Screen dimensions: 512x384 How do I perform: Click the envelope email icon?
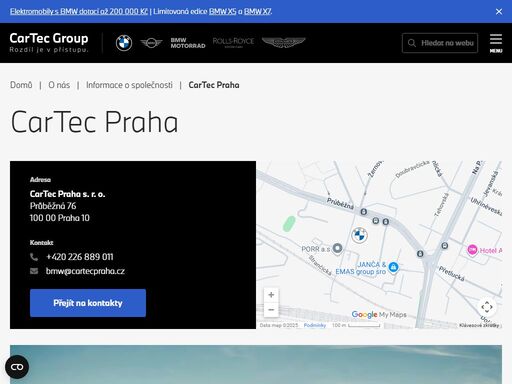click(34, 271)
